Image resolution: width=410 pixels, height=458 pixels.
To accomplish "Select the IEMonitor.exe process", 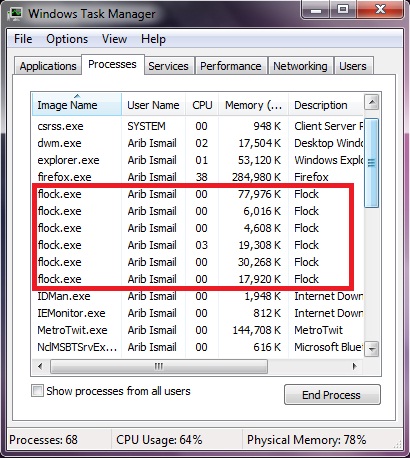I will [x=197, y=313].
